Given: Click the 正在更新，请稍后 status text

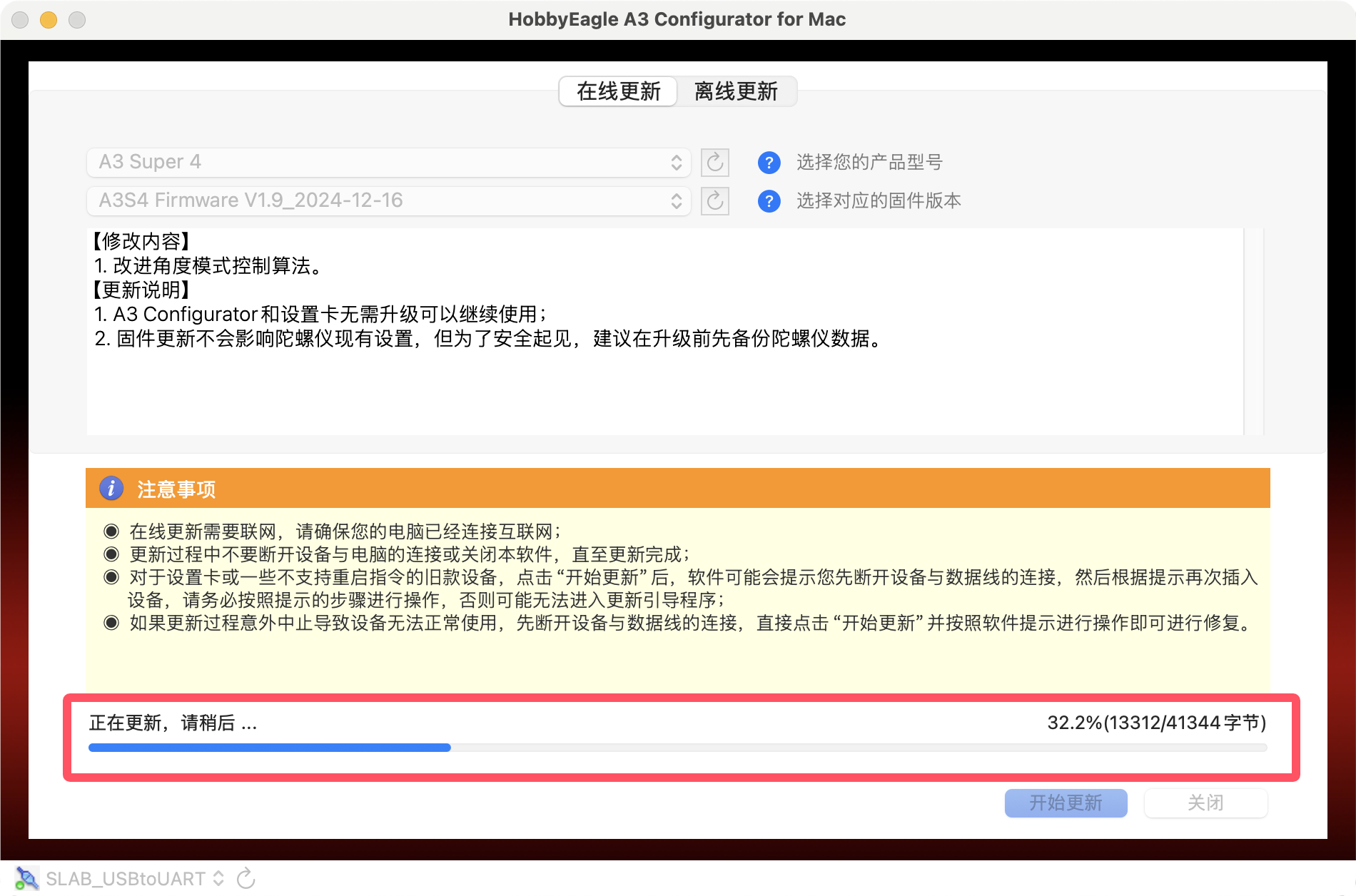Looking at the screenshot, I should click(173, 723).
